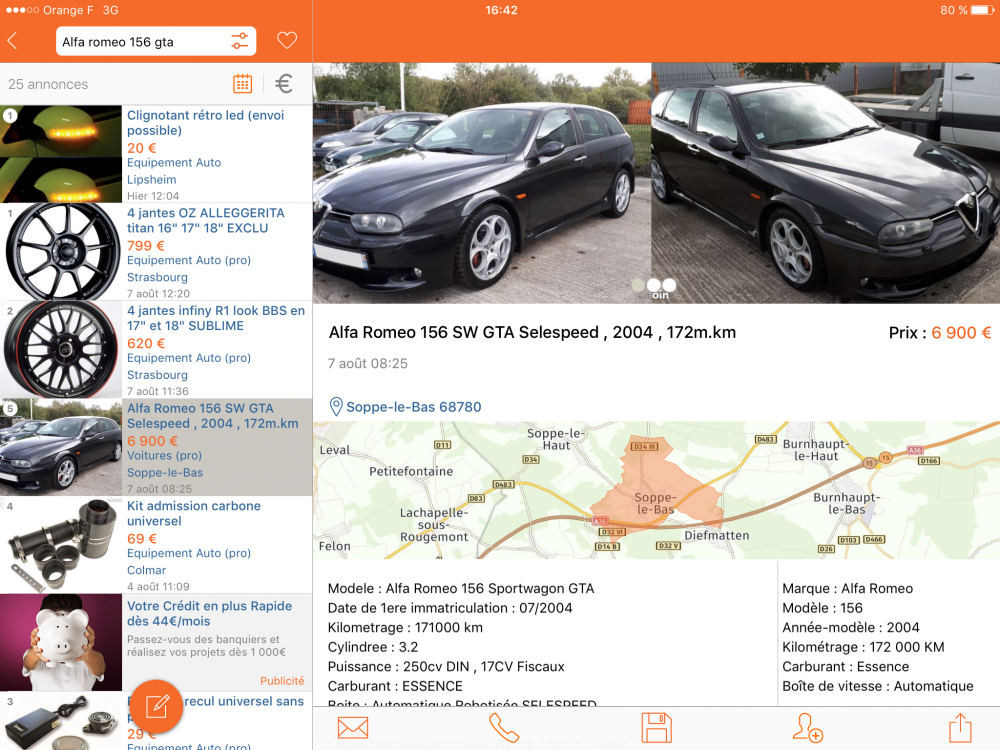Click 'Colmar' location in intake kit listing

pos(146,570)
